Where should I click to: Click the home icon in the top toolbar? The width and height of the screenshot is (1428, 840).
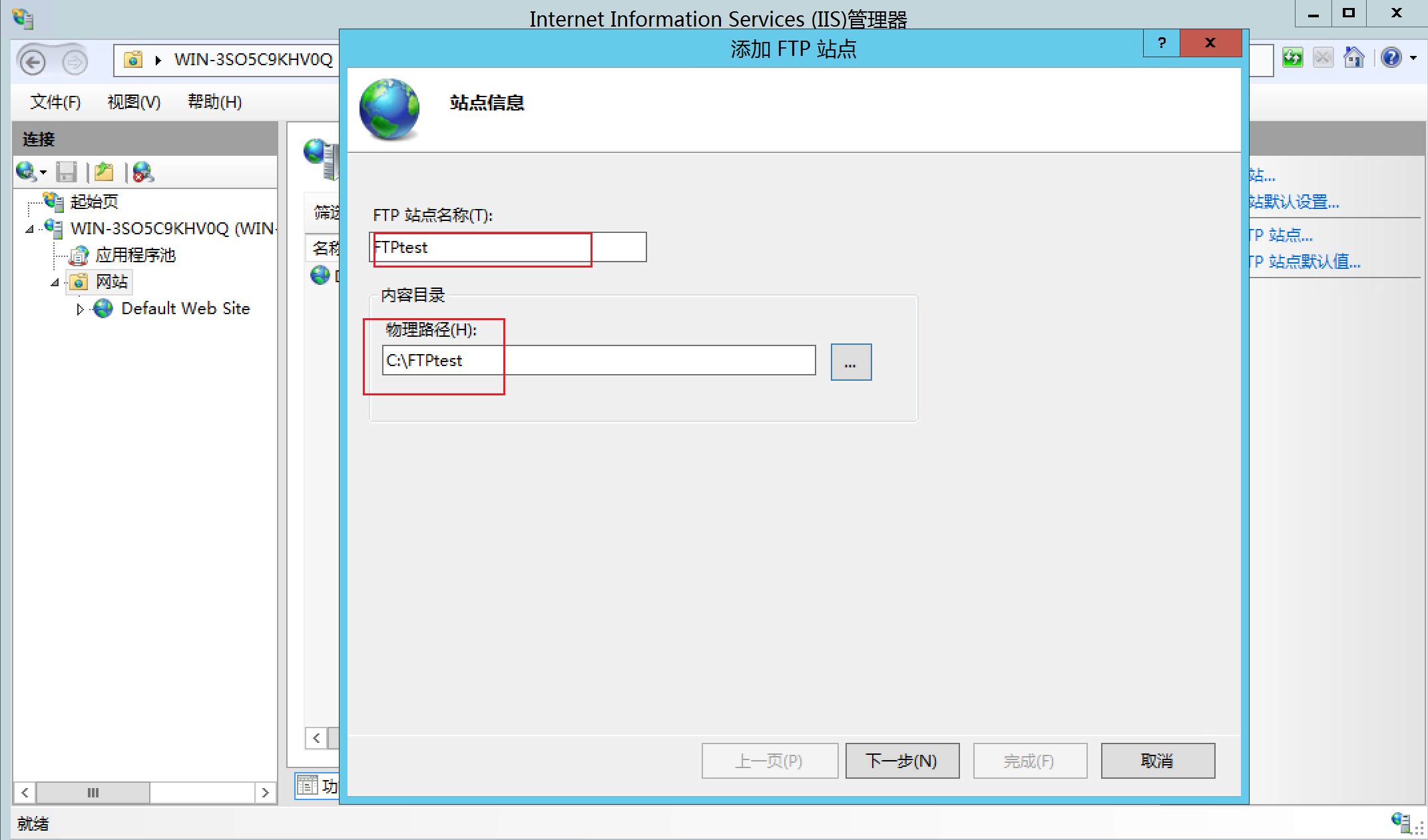point(1353,59)
